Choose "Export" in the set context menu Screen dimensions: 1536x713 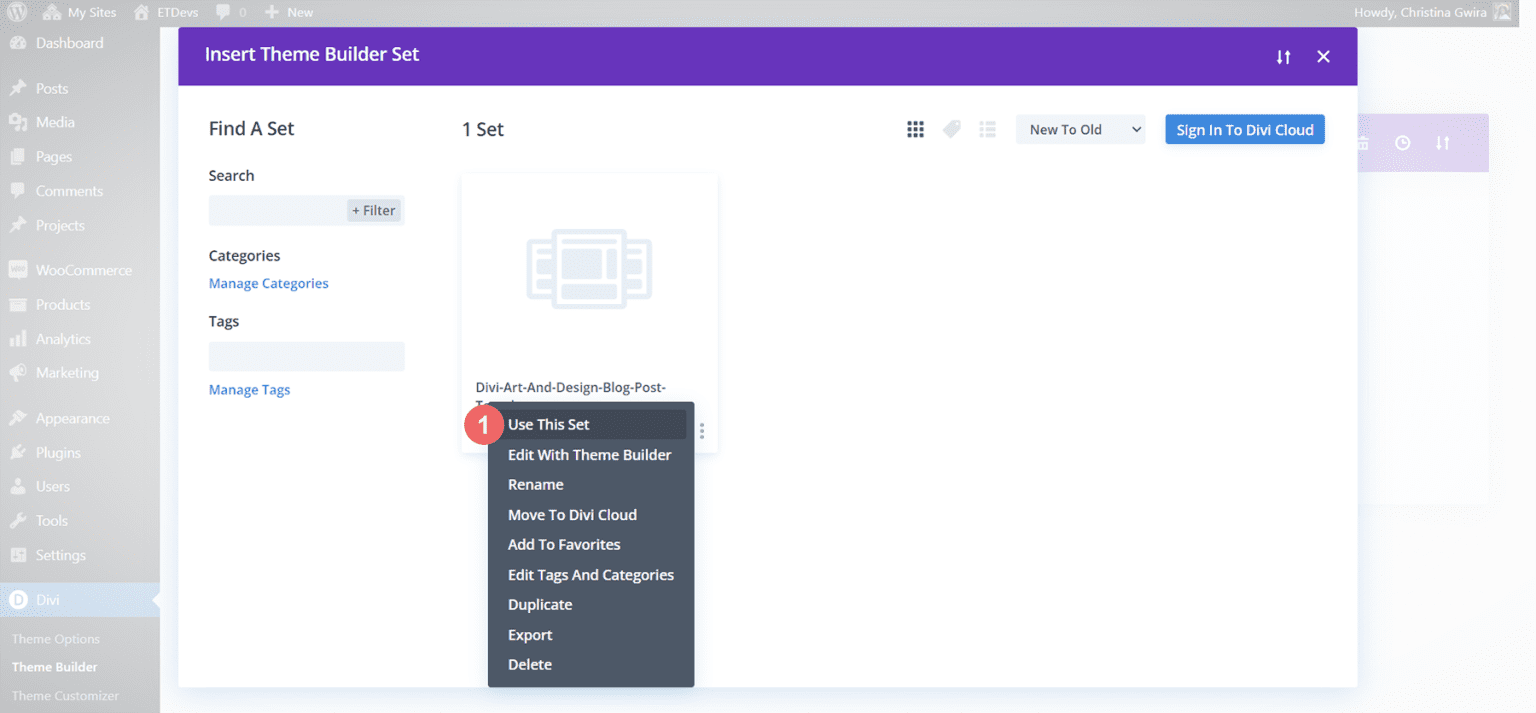point(530,634)
